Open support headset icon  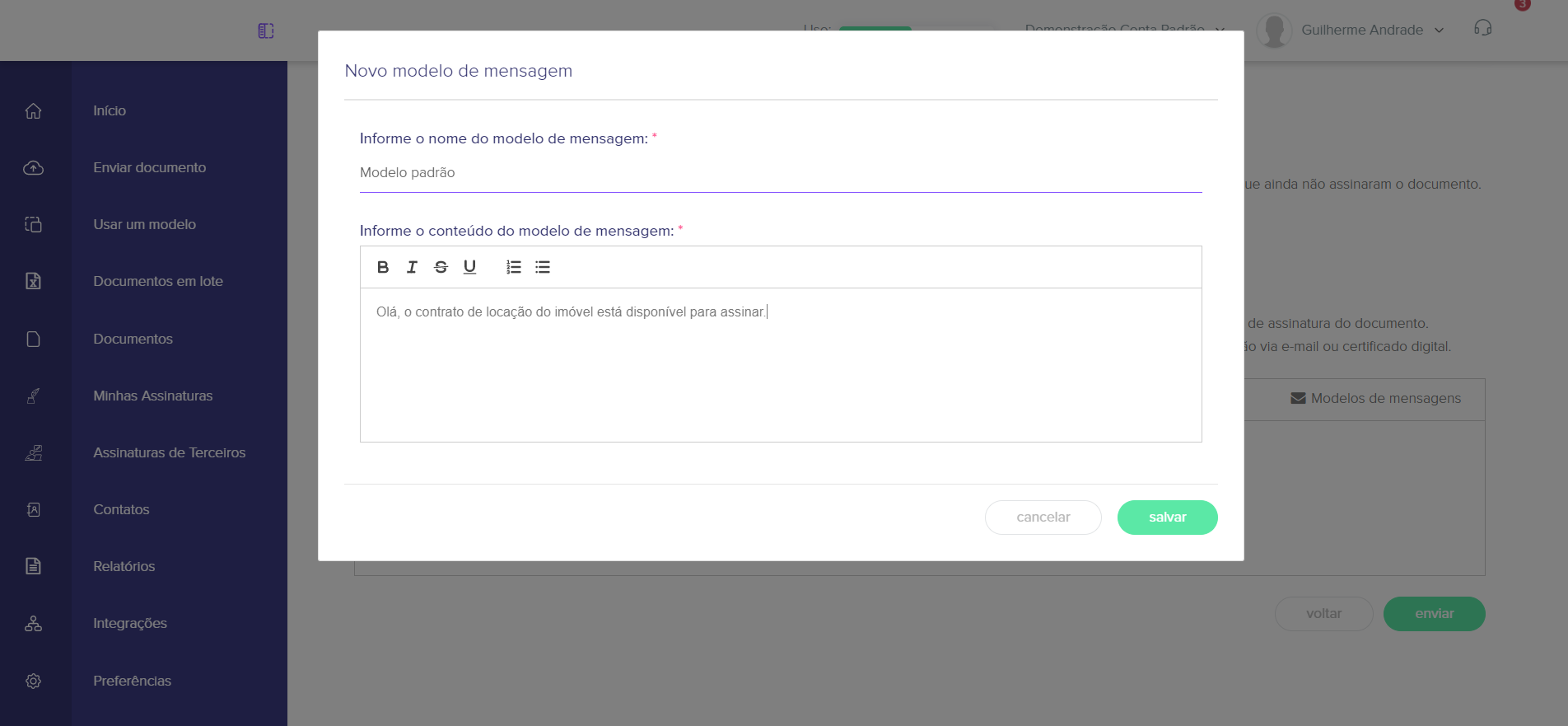click(x=1482, y=28)
